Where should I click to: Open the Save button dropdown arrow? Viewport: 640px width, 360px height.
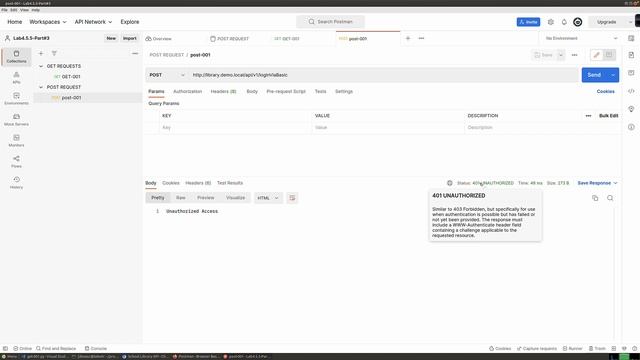click(x=561, y=55)
